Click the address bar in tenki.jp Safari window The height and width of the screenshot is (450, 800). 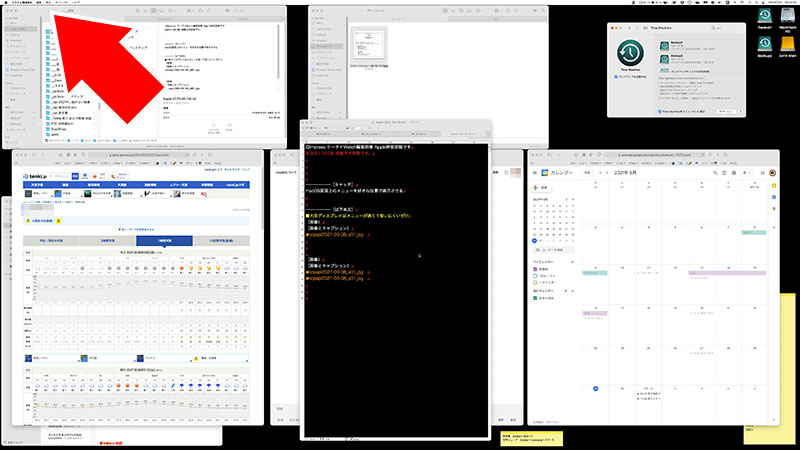pyautogui.click(x=139, y=155)
